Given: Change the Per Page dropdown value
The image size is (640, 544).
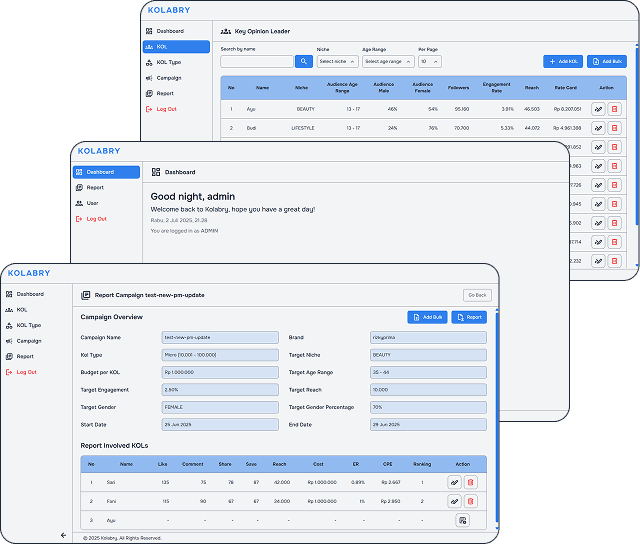Looking at the screenshot, I should (429, 62).
